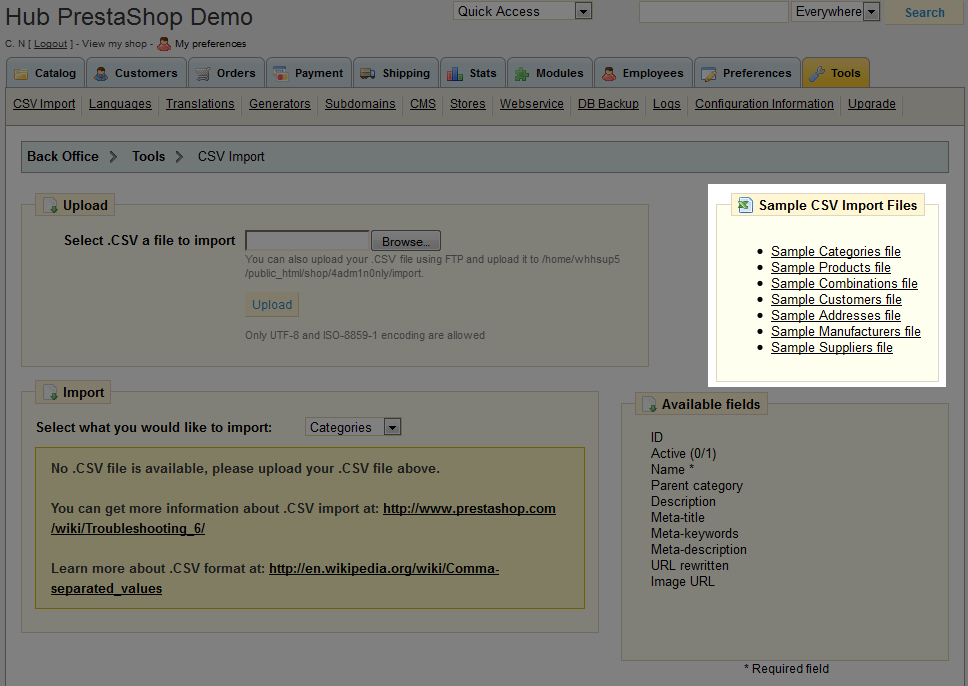The width and height of the screenshot is (968, 686).
Task: Click the Catalog tab icon
Action: click(21, 74)
